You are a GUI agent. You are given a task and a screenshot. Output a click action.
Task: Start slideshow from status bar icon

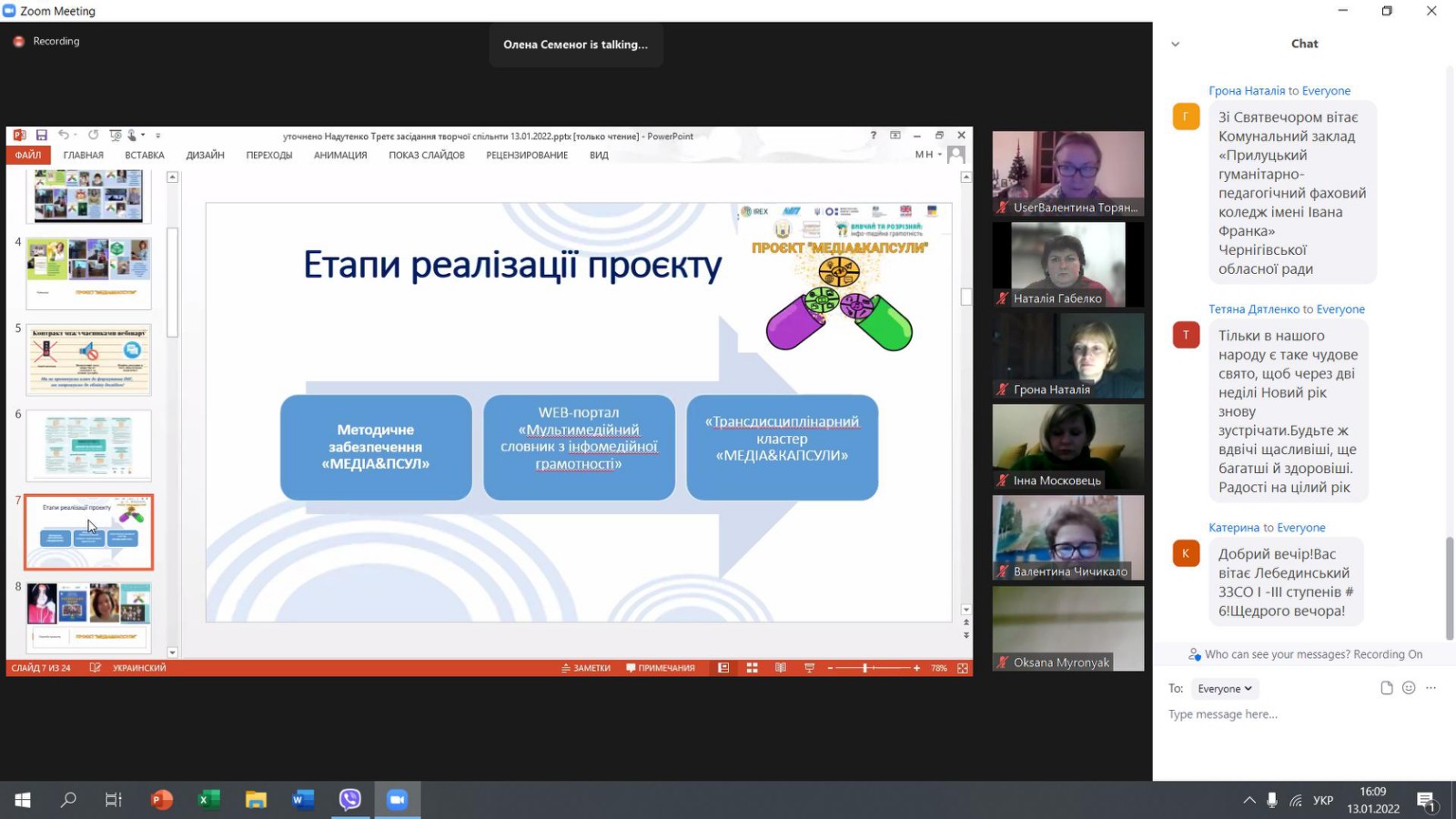click(809, 668)
